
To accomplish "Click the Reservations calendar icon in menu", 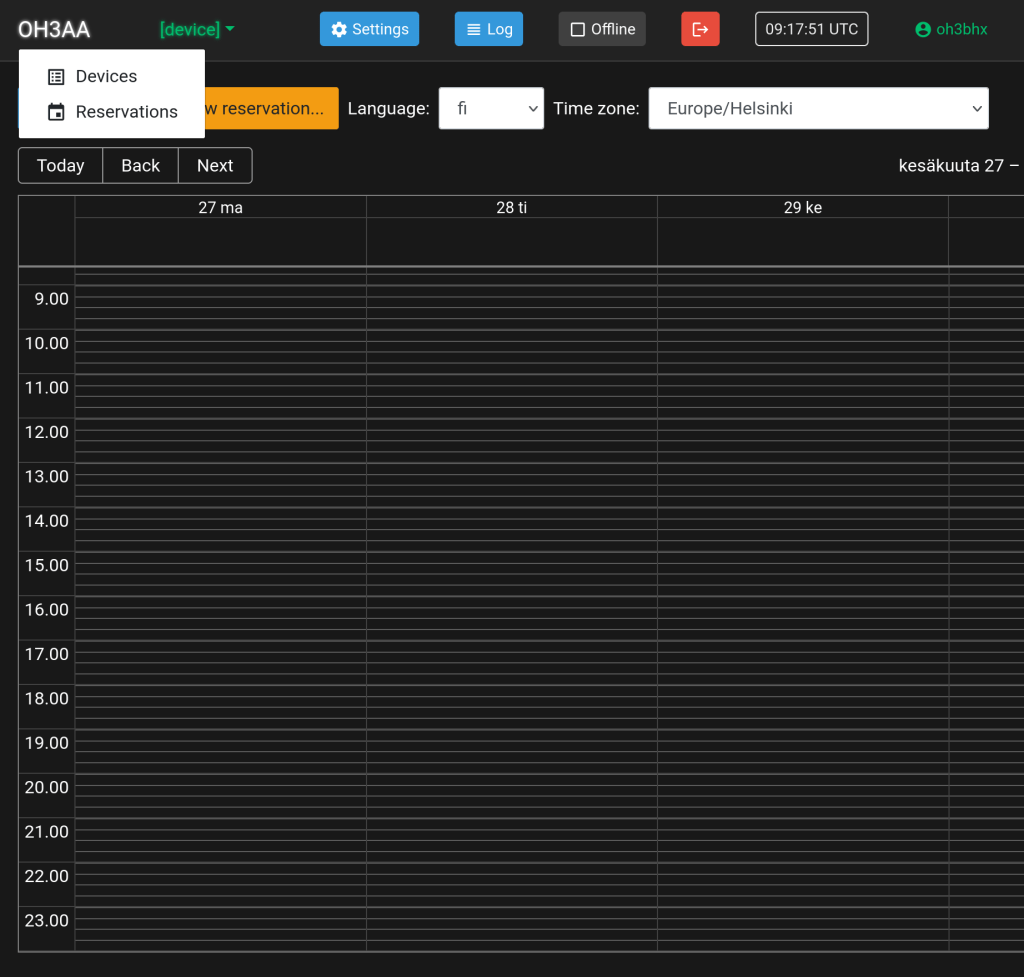I will [57, 112].
